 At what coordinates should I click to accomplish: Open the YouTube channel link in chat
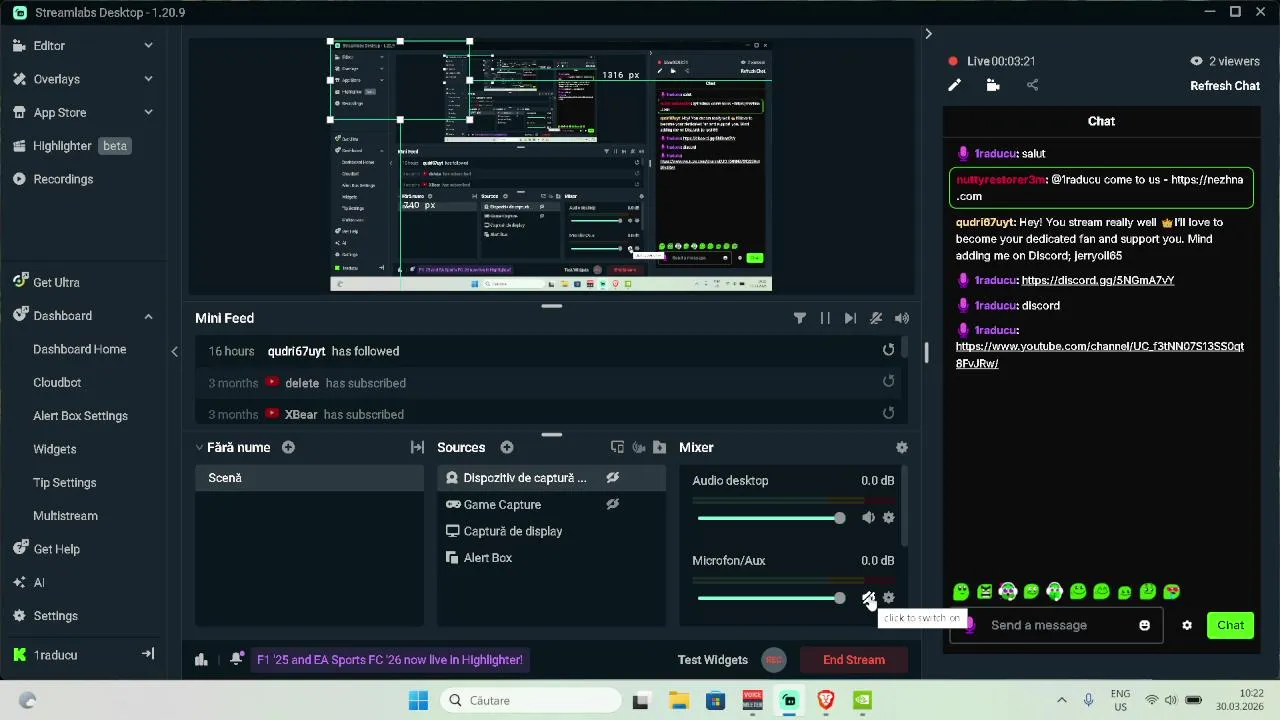tap(1099, 355)
